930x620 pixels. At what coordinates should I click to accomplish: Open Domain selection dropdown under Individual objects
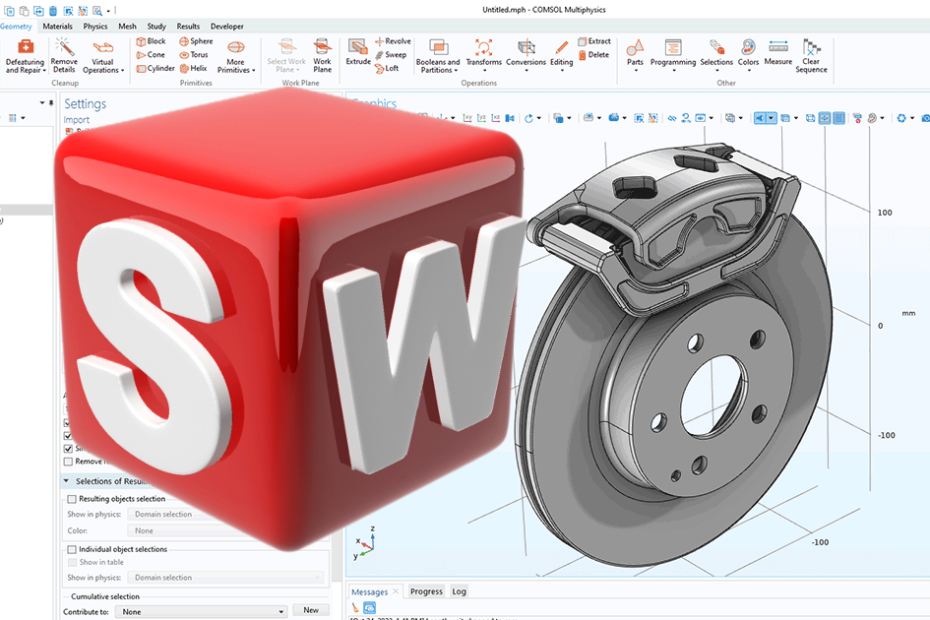226,577
